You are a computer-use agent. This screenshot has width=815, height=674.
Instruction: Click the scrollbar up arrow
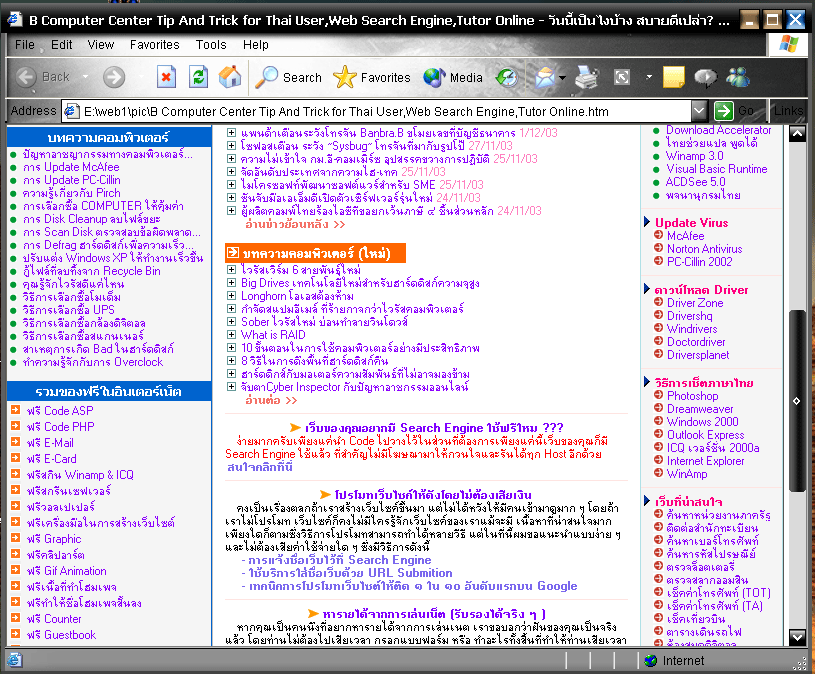coord(796,134)
